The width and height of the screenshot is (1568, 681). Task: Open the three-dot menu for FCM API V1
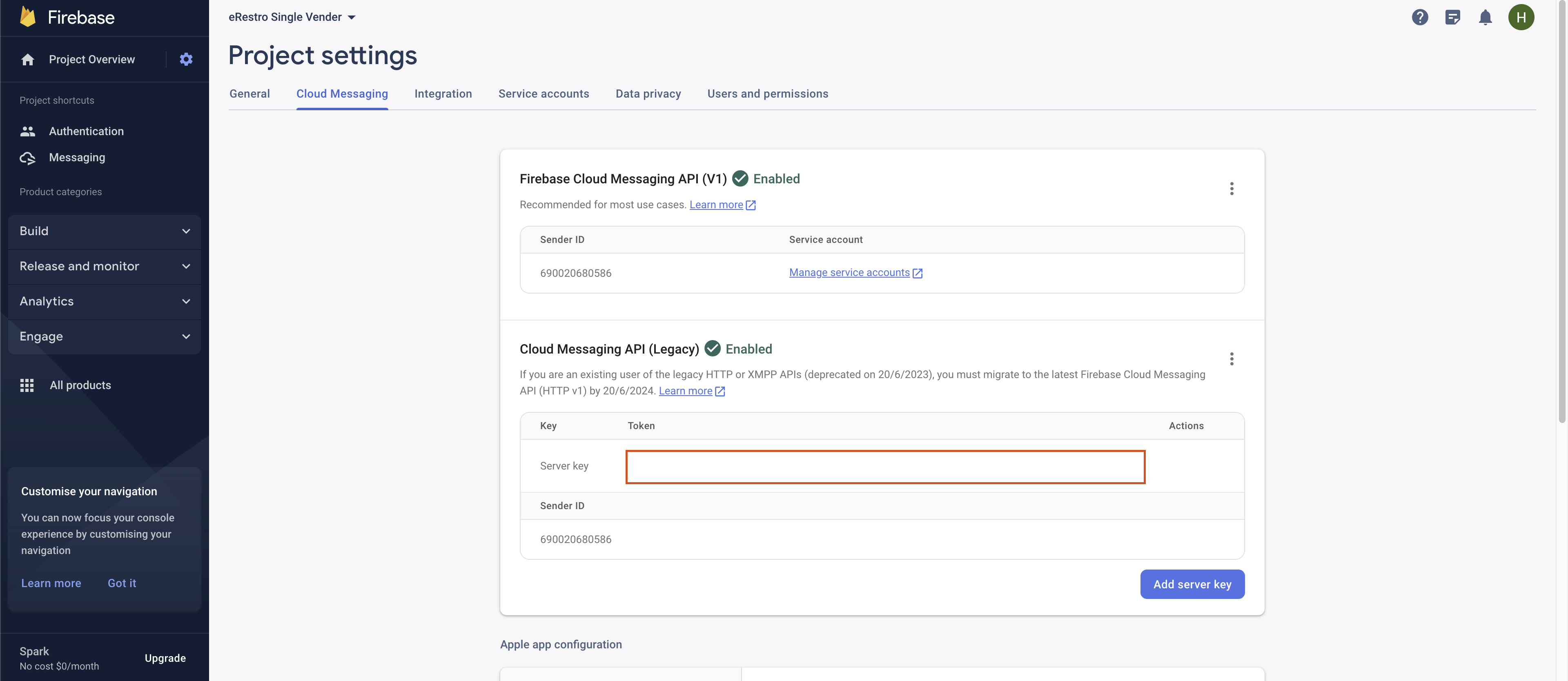click(1232, 189)
